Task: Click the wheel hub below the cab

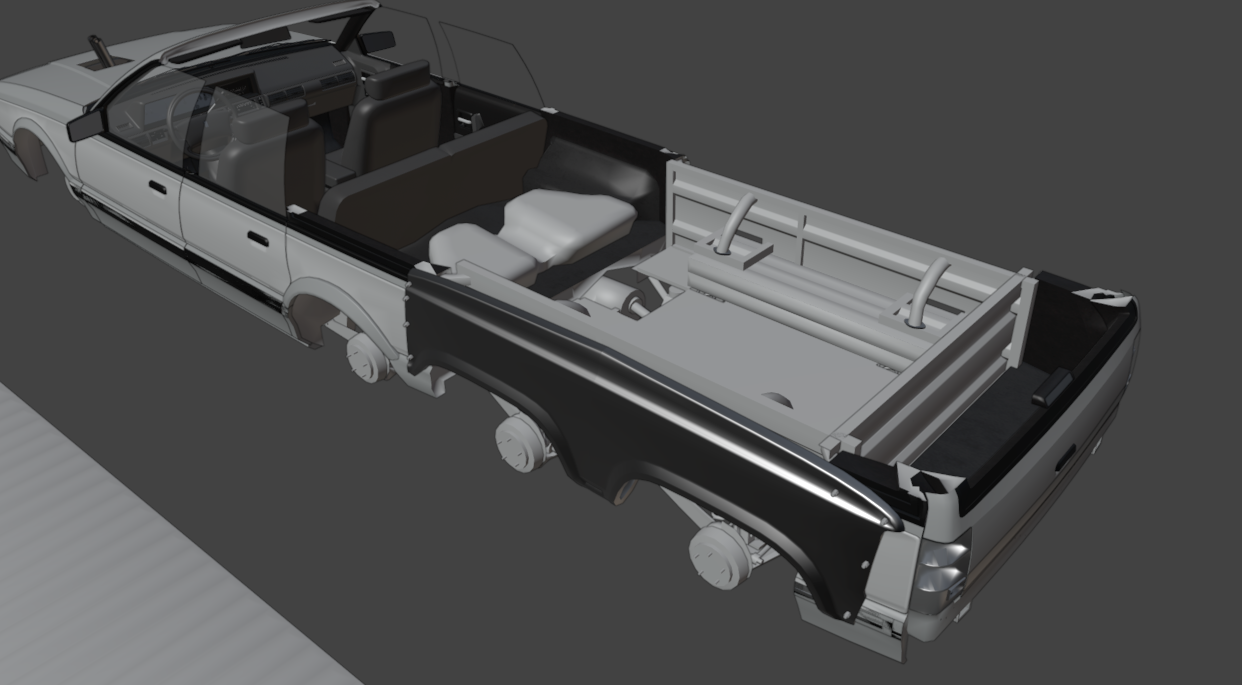Action: click(x=369, y=357)
